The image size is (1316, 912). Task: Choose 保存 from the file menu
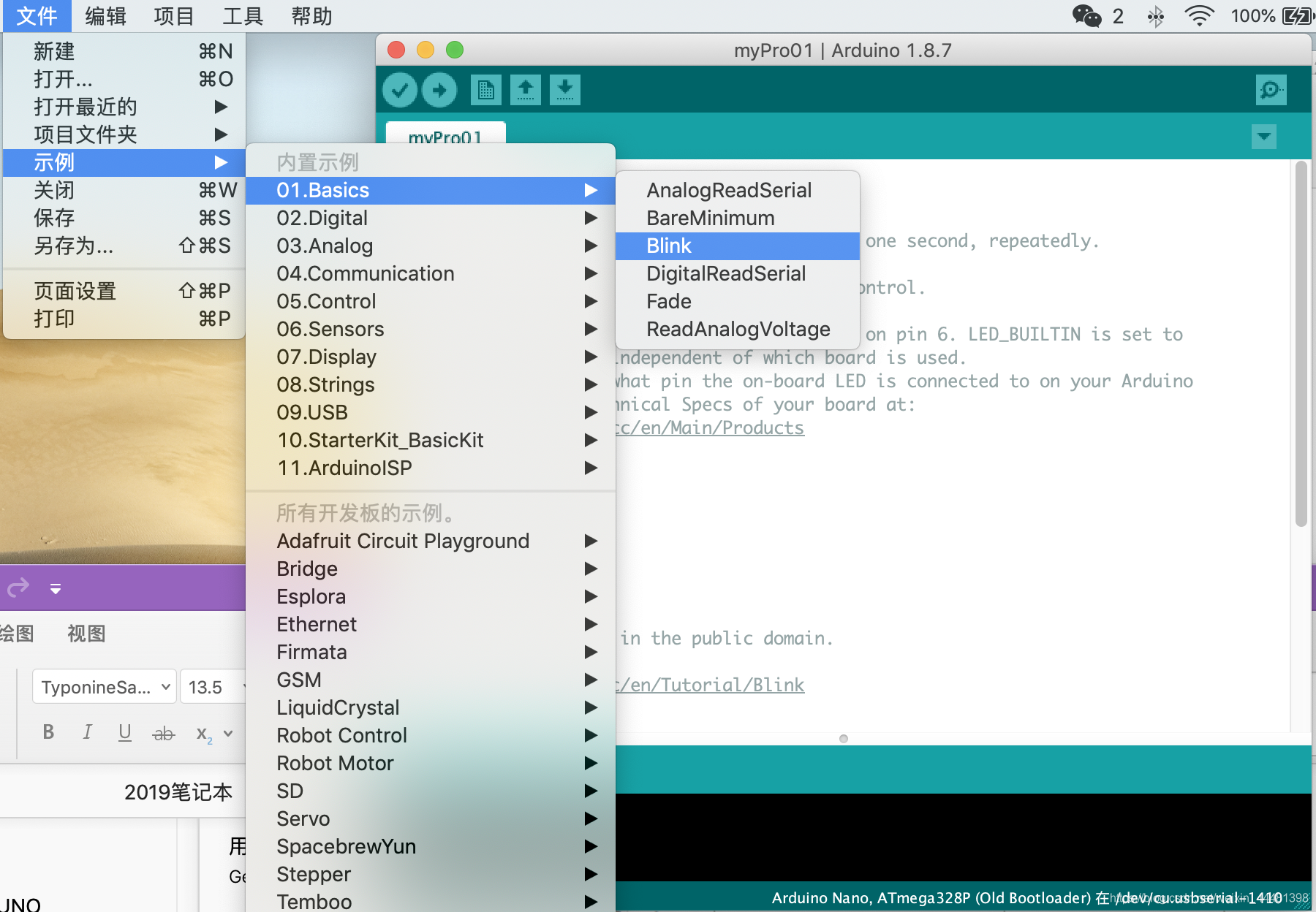pos(124,218)
